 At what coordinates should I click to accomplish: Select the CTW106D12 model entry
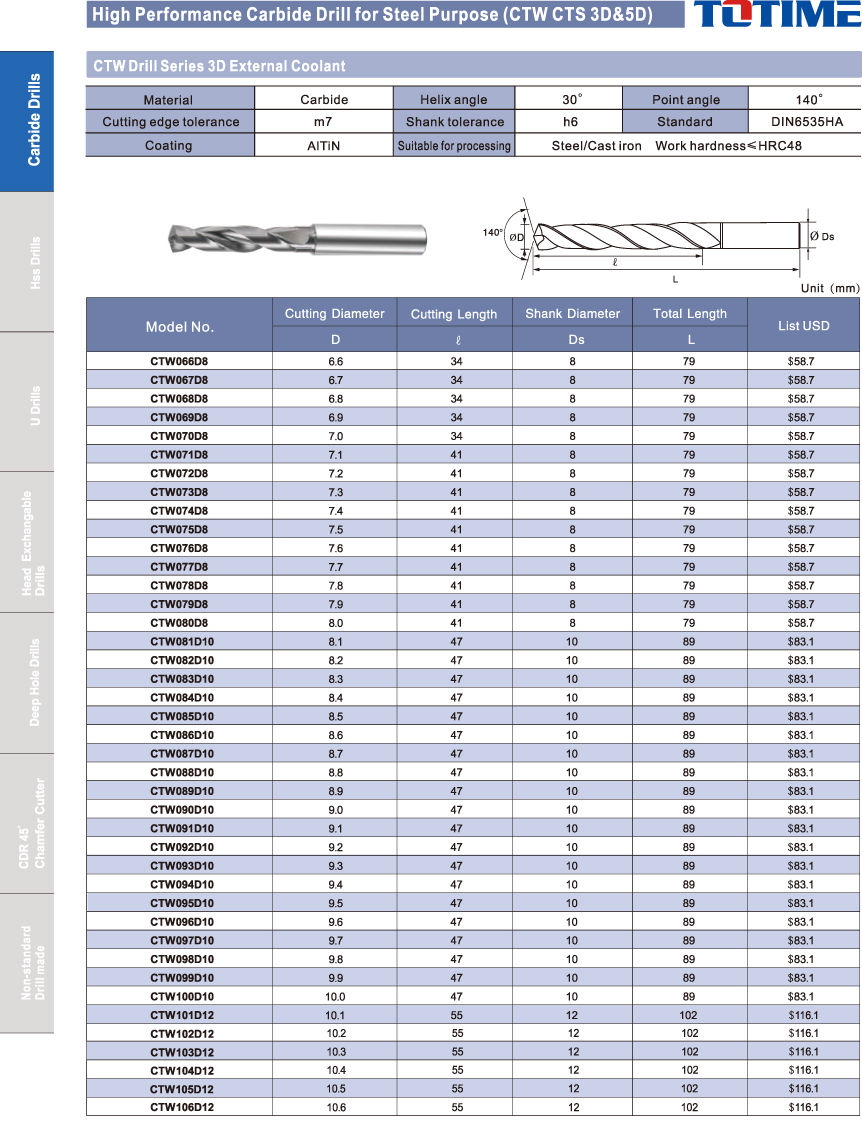tap(182, 1108)
